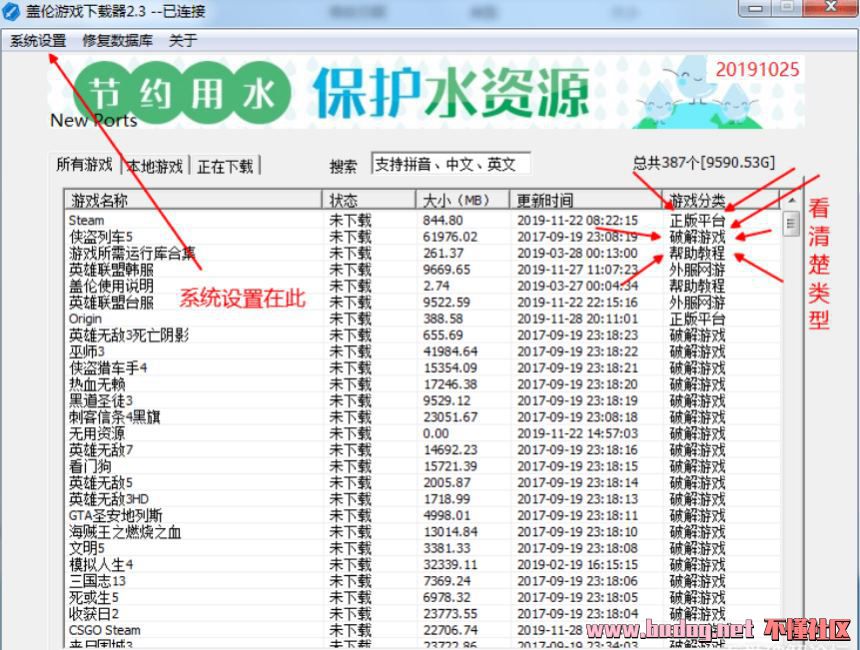
Task: Select the 侠盗列车5 game row
Action: (422, 237)
